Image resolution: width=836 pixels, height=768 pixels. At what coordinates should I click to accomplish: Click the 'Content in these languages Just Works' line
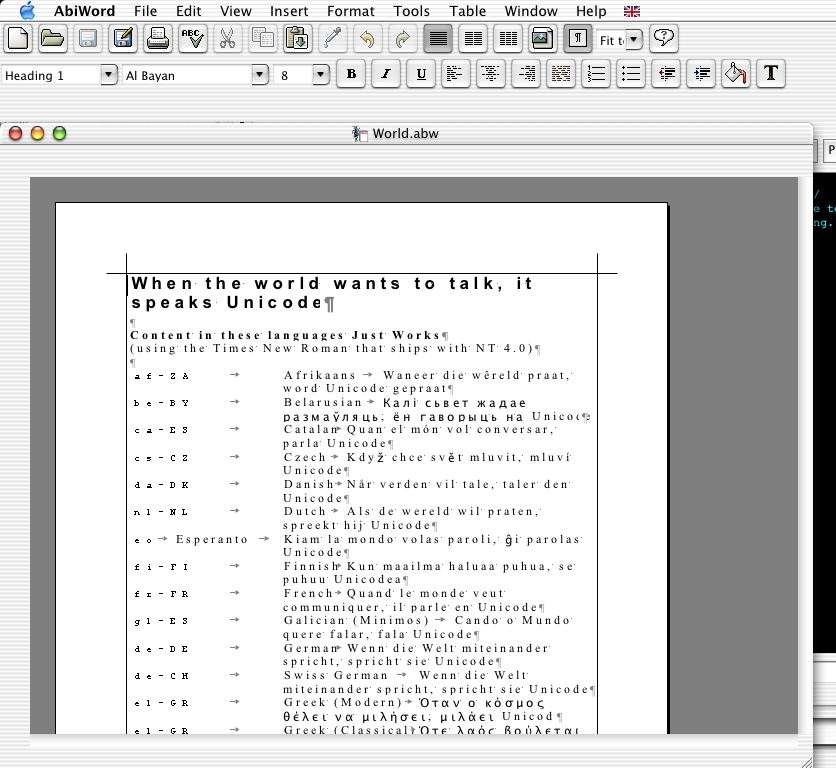(x=285, y=335)
